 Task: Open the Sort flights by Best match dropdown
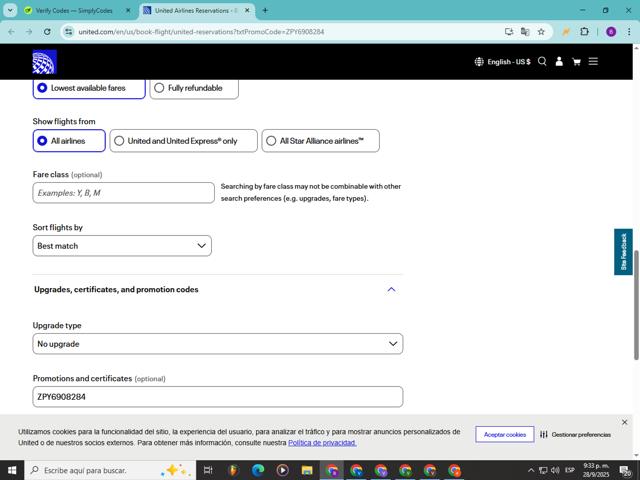122,246
